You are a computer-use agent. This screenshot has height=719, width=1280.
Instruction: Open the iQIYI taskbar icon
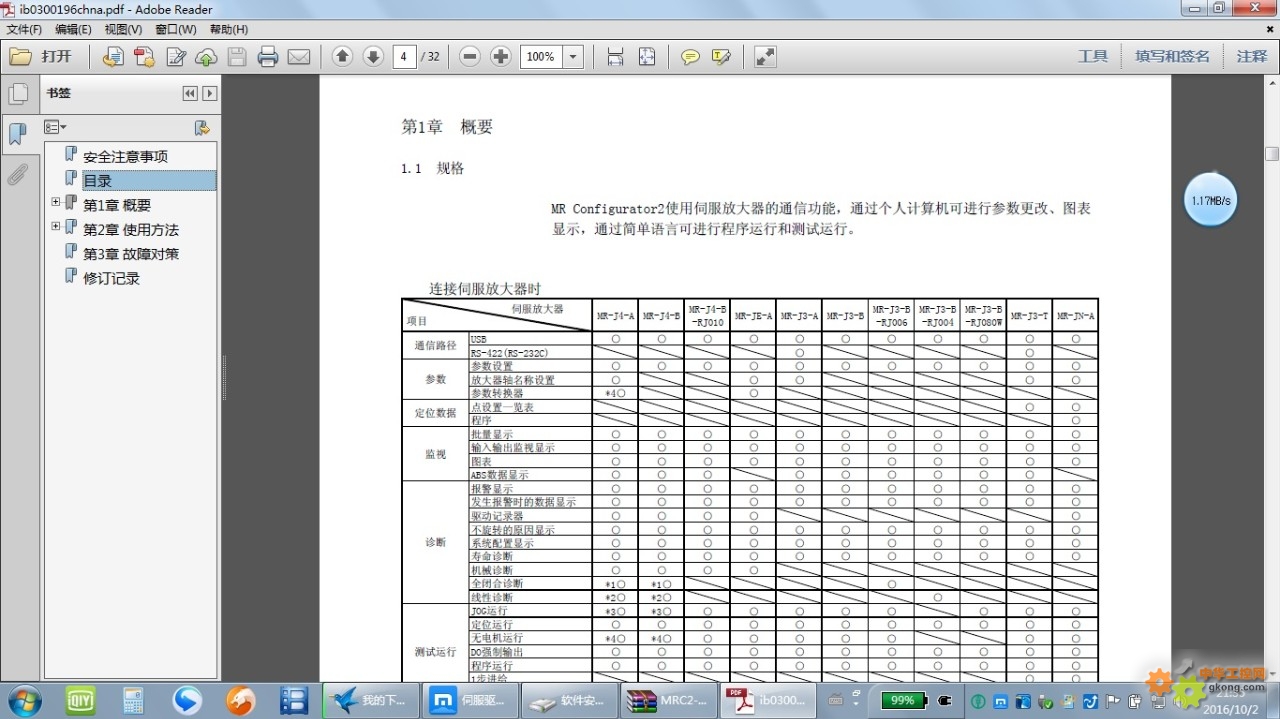[x=80, y=701]
